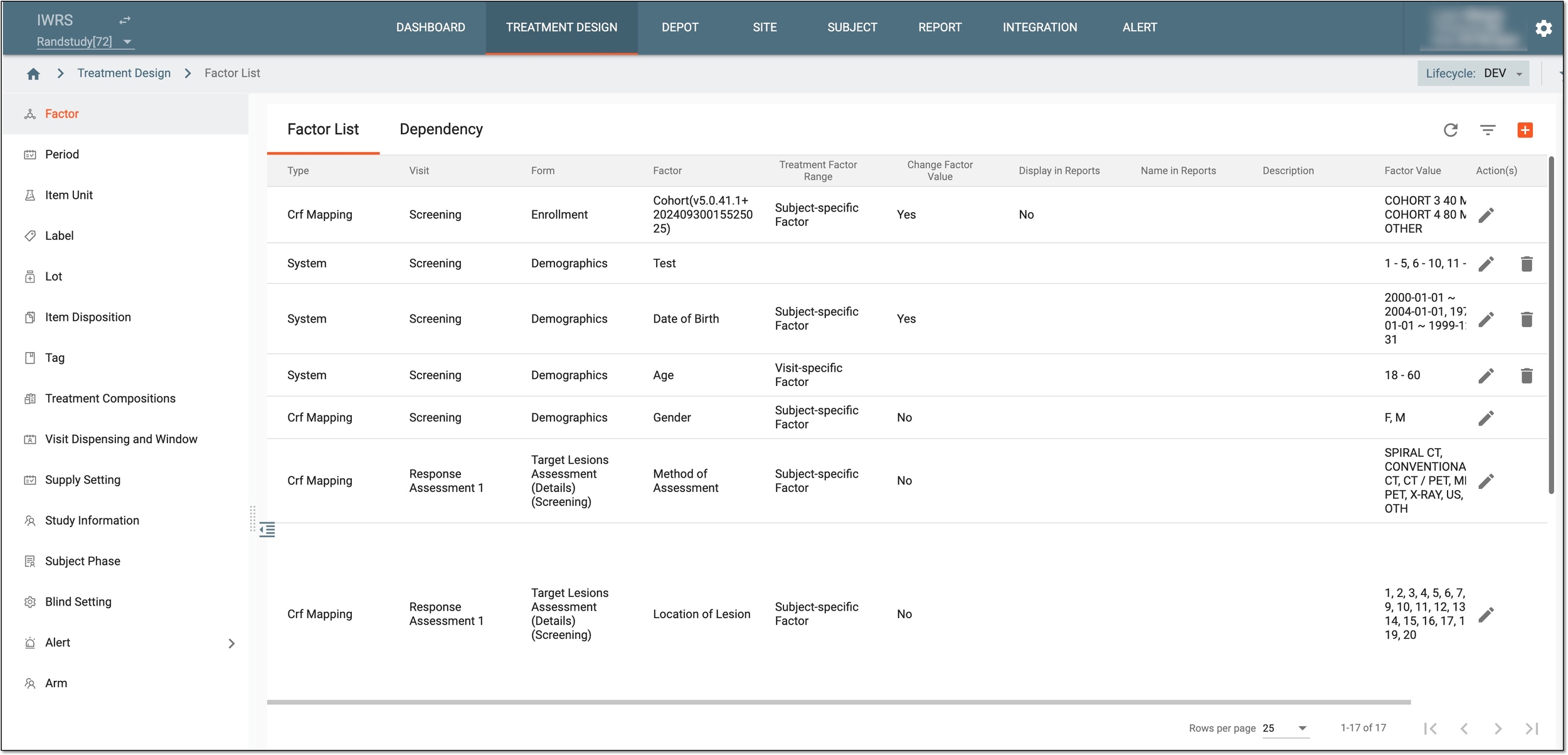The width and height of the screenshot is (1568, 755).
Task: Delete the Test factor row
Action: [x=1527, y=264]
